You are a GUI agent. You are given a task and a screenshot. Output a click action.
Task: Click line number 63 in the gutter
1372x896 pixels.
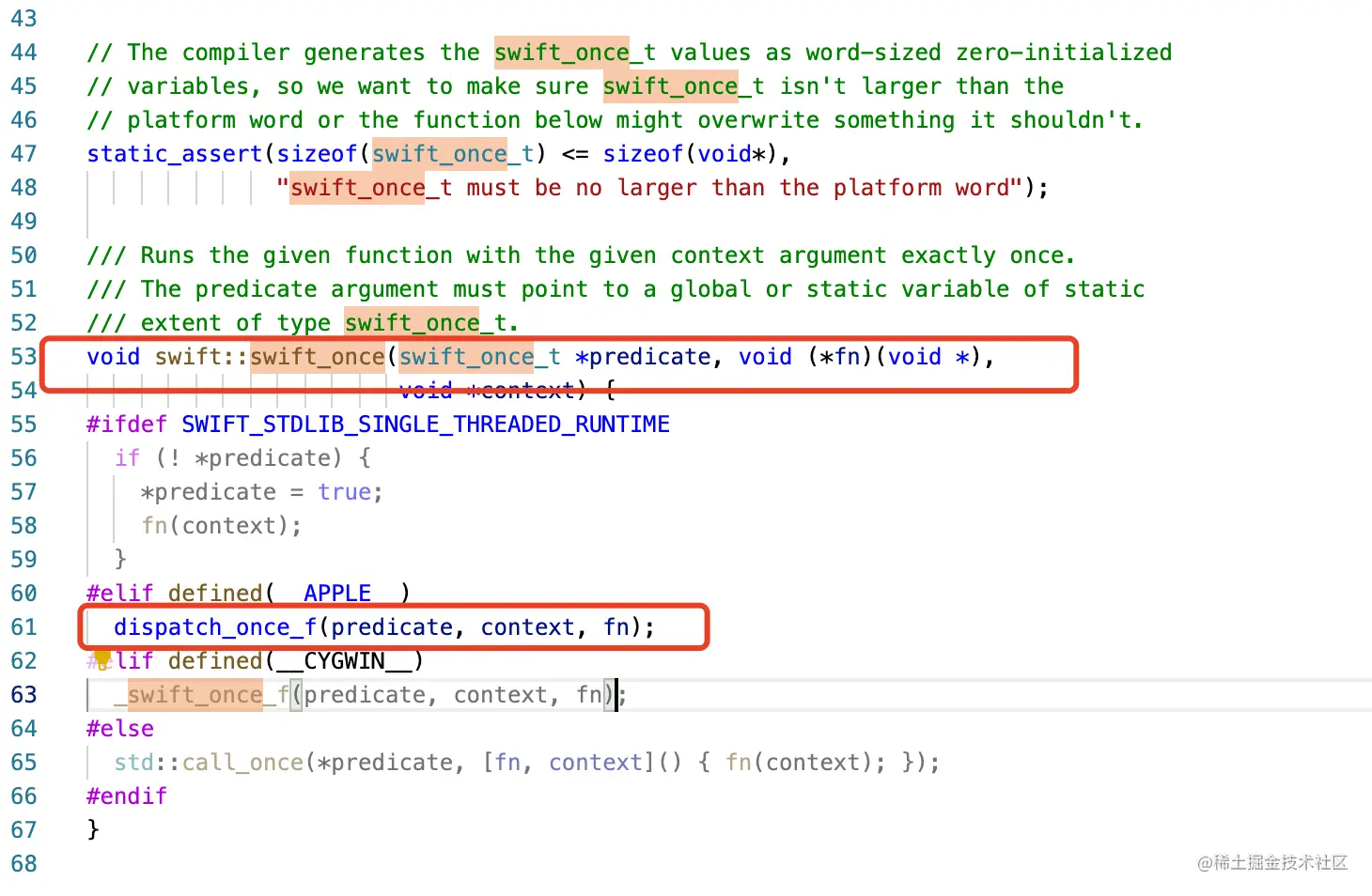(x=23, y=695)
